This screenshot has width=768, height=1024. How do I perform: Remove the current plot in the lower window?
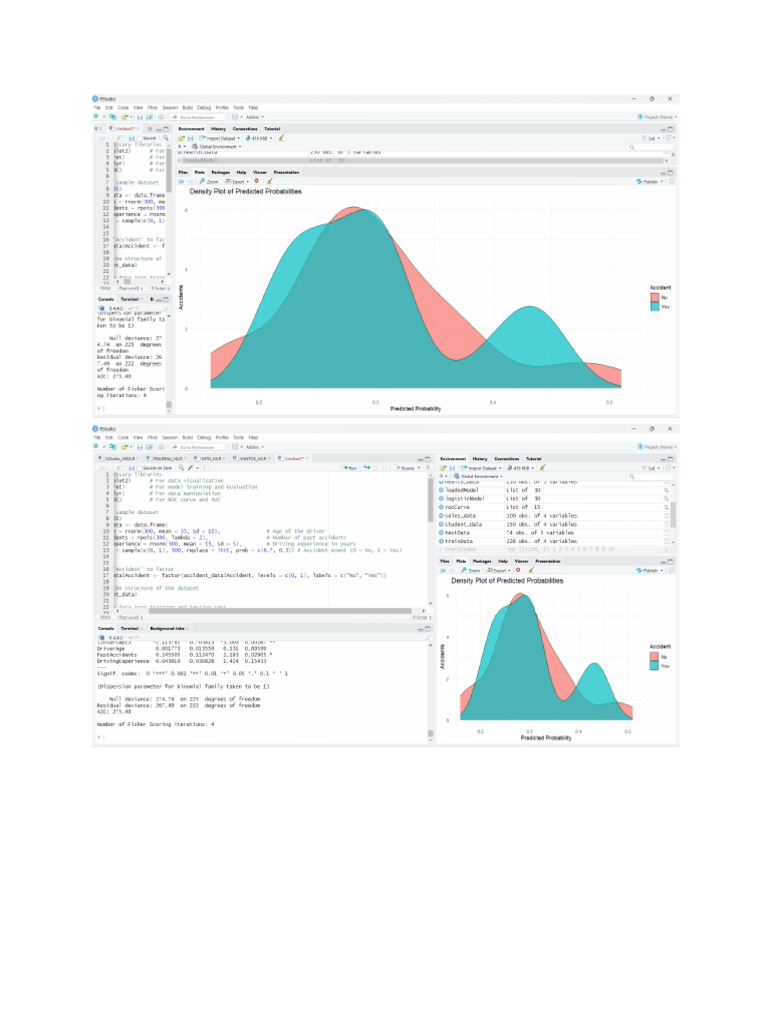click(x=519, y=570)
